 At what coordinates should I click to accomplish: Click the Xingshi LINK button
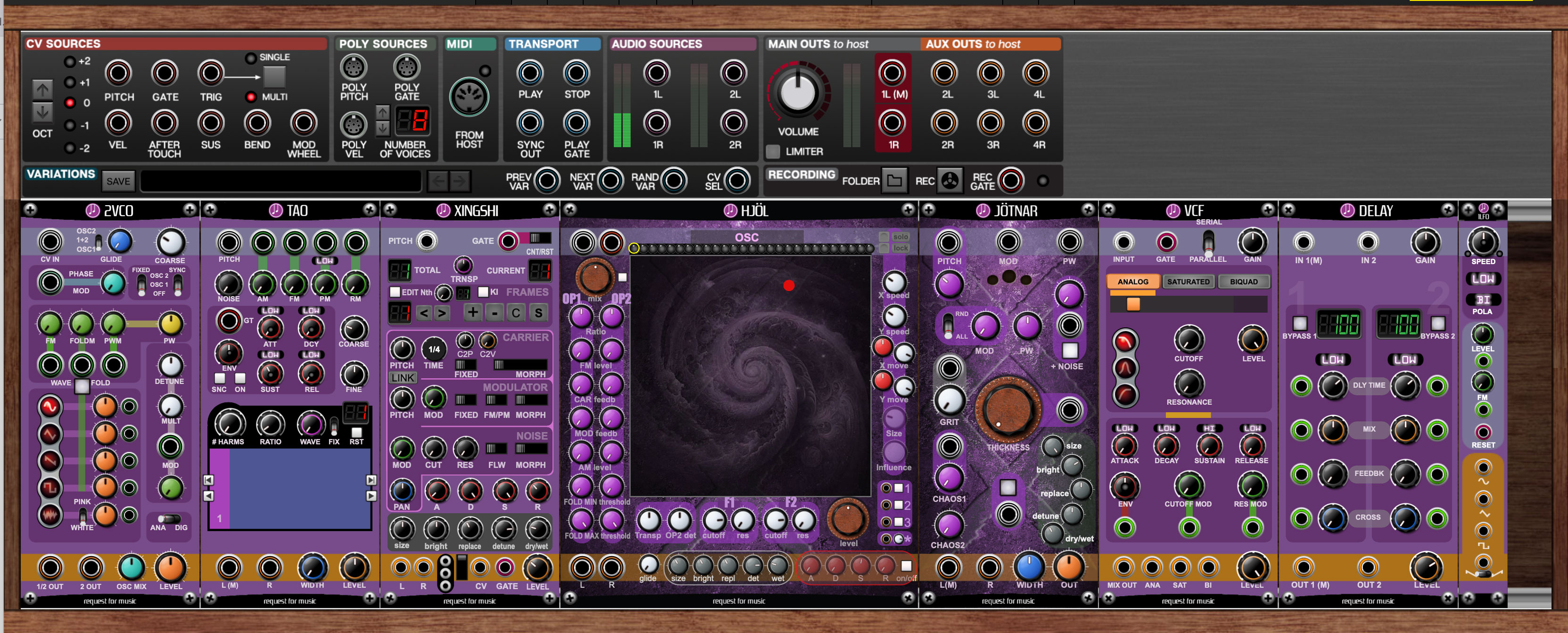(402, 378)
